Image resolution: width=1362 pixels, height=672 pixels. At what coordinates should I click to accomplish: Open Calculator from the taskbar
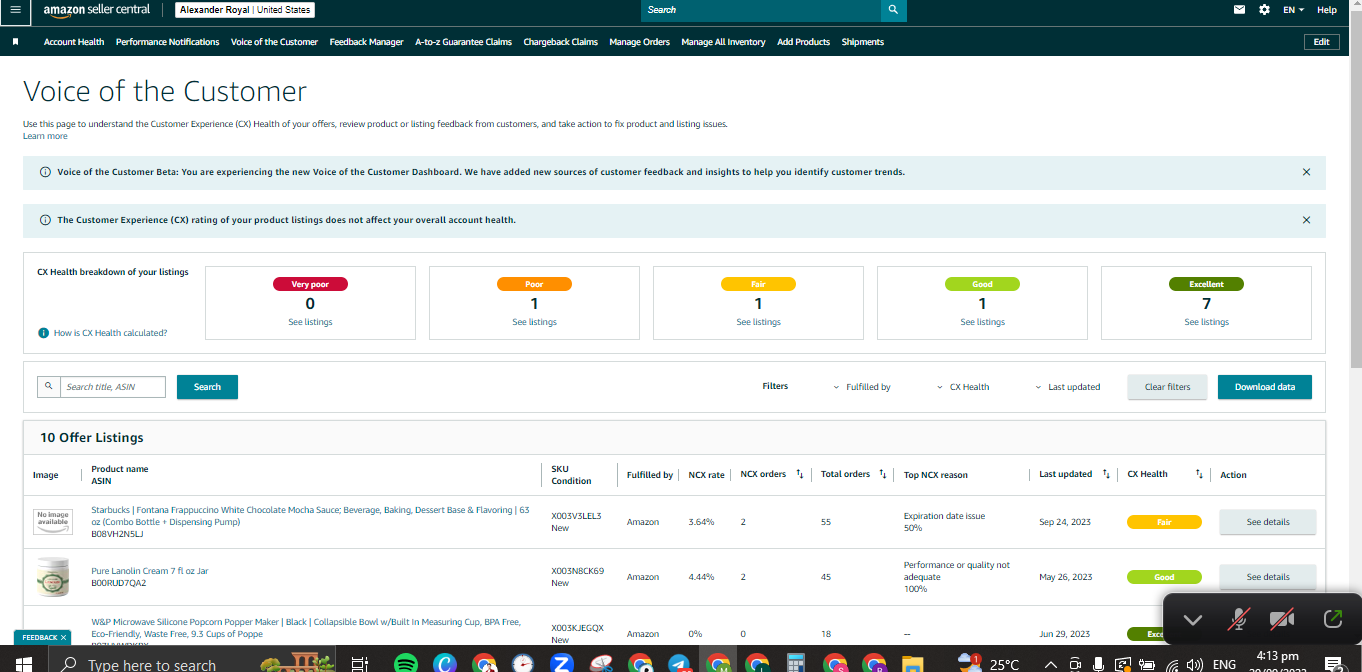[x=796, y=663]
